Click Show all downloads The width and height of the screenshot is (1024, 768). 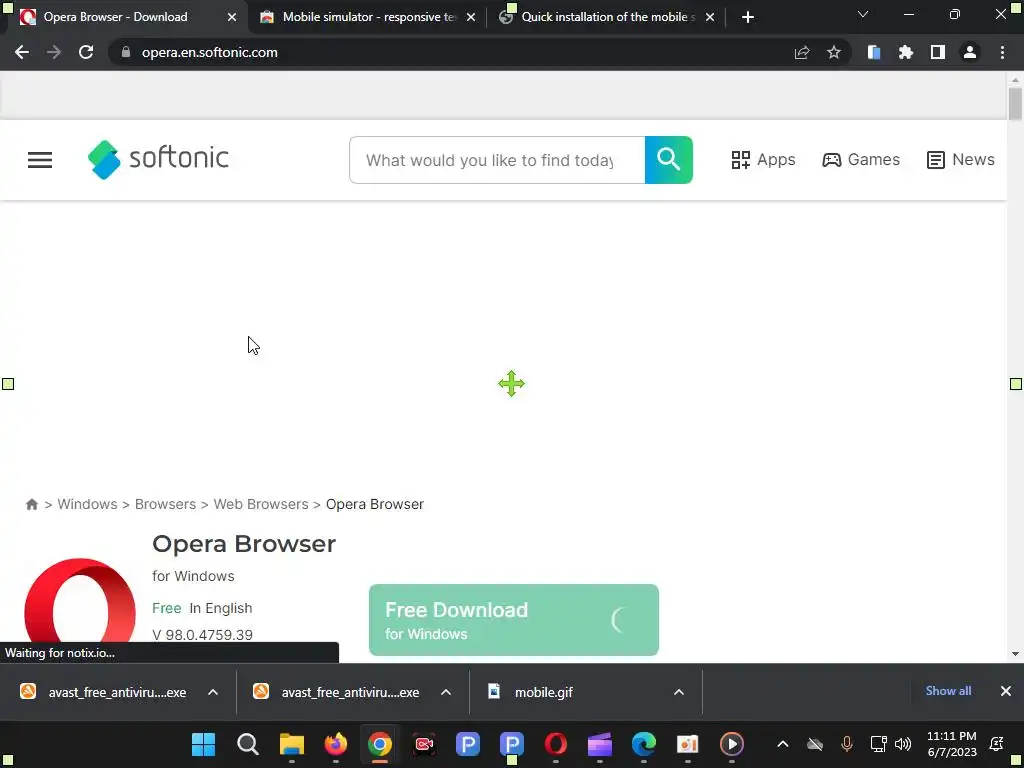948,691
